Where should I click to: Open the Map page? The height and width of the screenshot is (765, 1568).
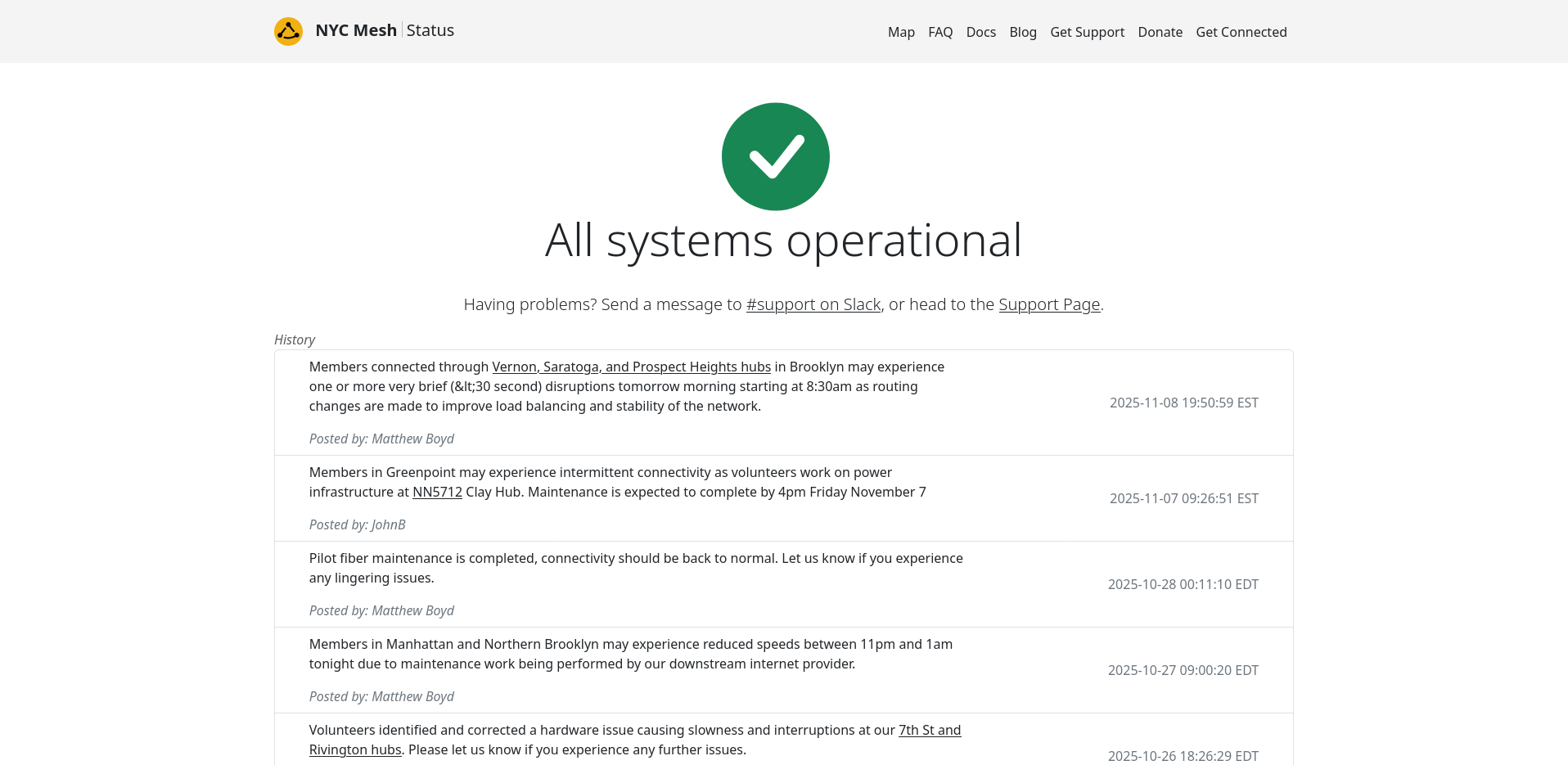tap(901, 32)
